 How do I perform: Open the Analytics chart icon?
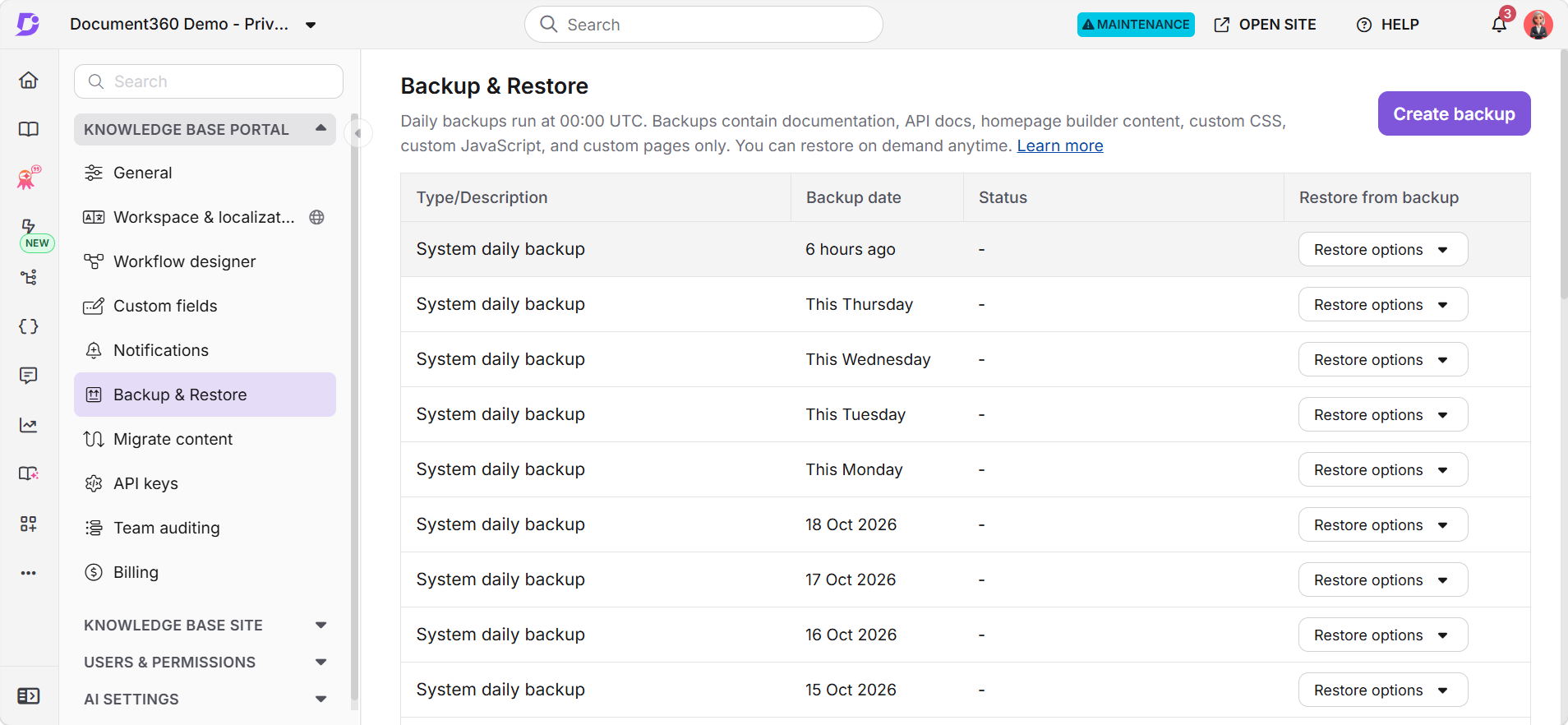click(29, 425)
